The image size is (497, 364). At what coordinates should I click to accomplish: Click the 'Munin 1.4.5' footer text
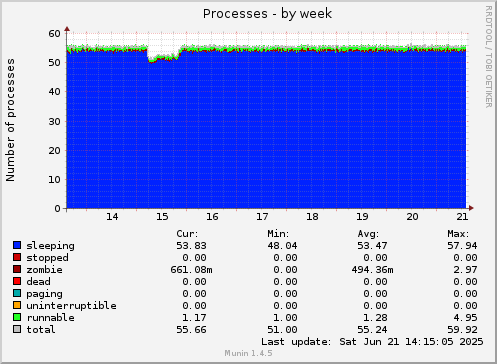[248, 353]
